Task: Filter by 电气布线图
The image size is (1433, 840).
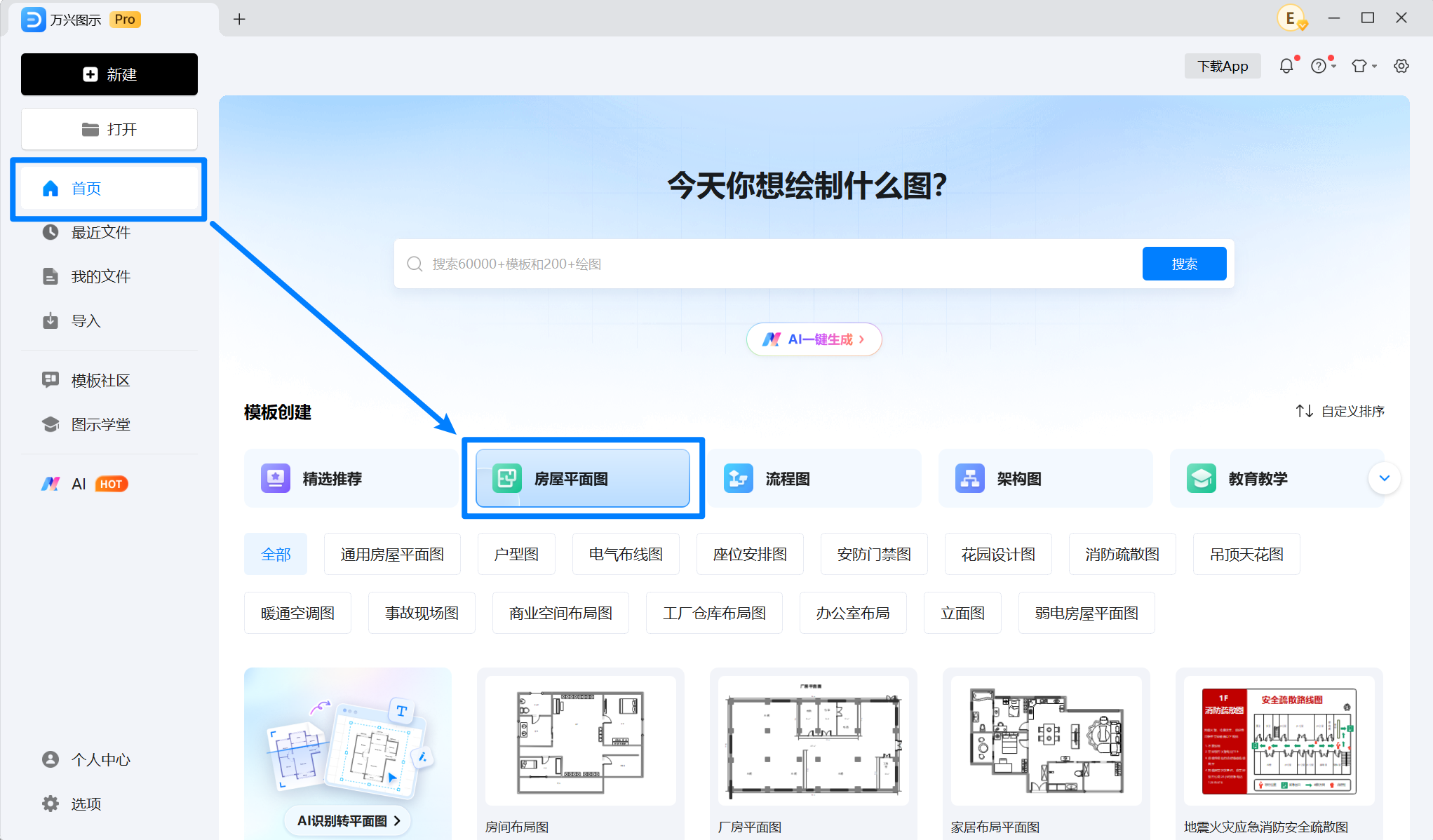Action: [626, 554]
